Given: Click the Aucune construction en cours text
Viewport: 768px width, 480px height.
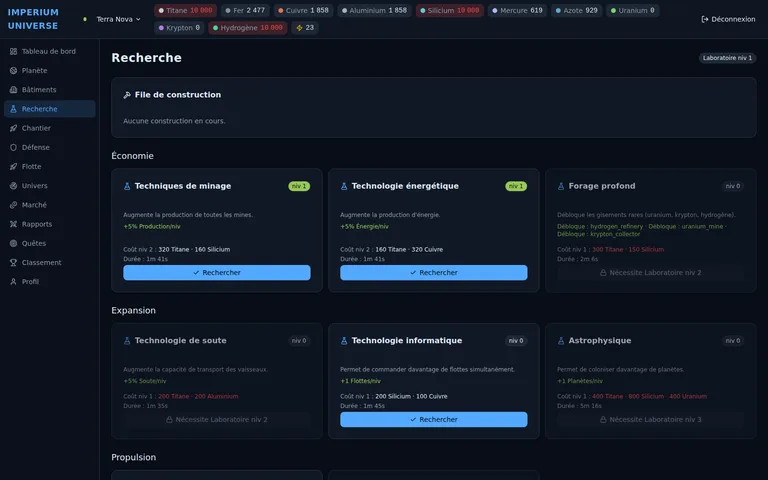Looking at the screenshot, I should tap(174, 121).
